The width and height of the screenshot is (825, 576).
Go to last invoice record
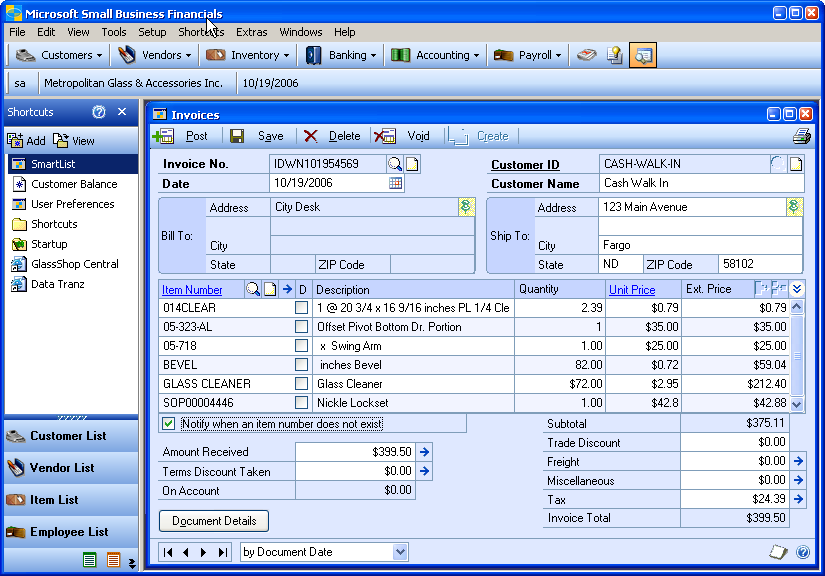click(223, 552)
